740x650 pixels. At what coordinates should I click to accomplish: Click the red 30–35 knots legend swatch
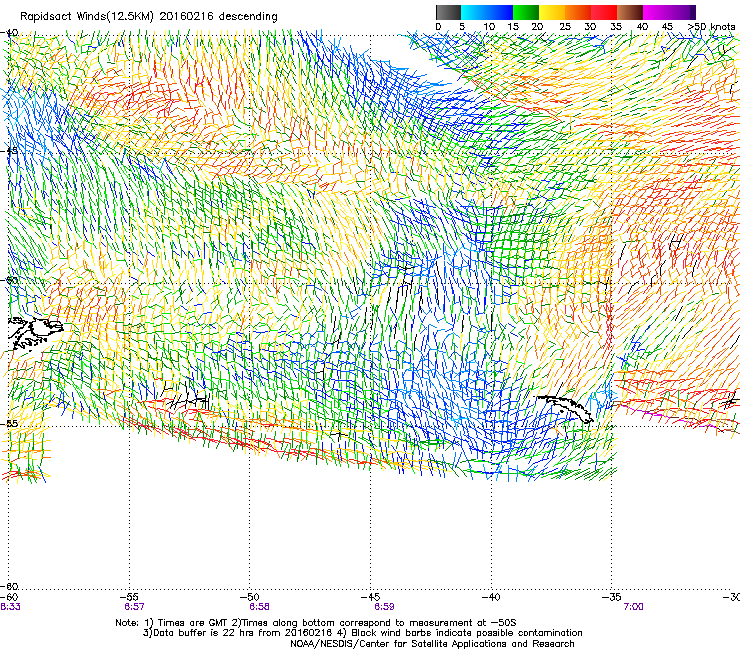(604, 12)
